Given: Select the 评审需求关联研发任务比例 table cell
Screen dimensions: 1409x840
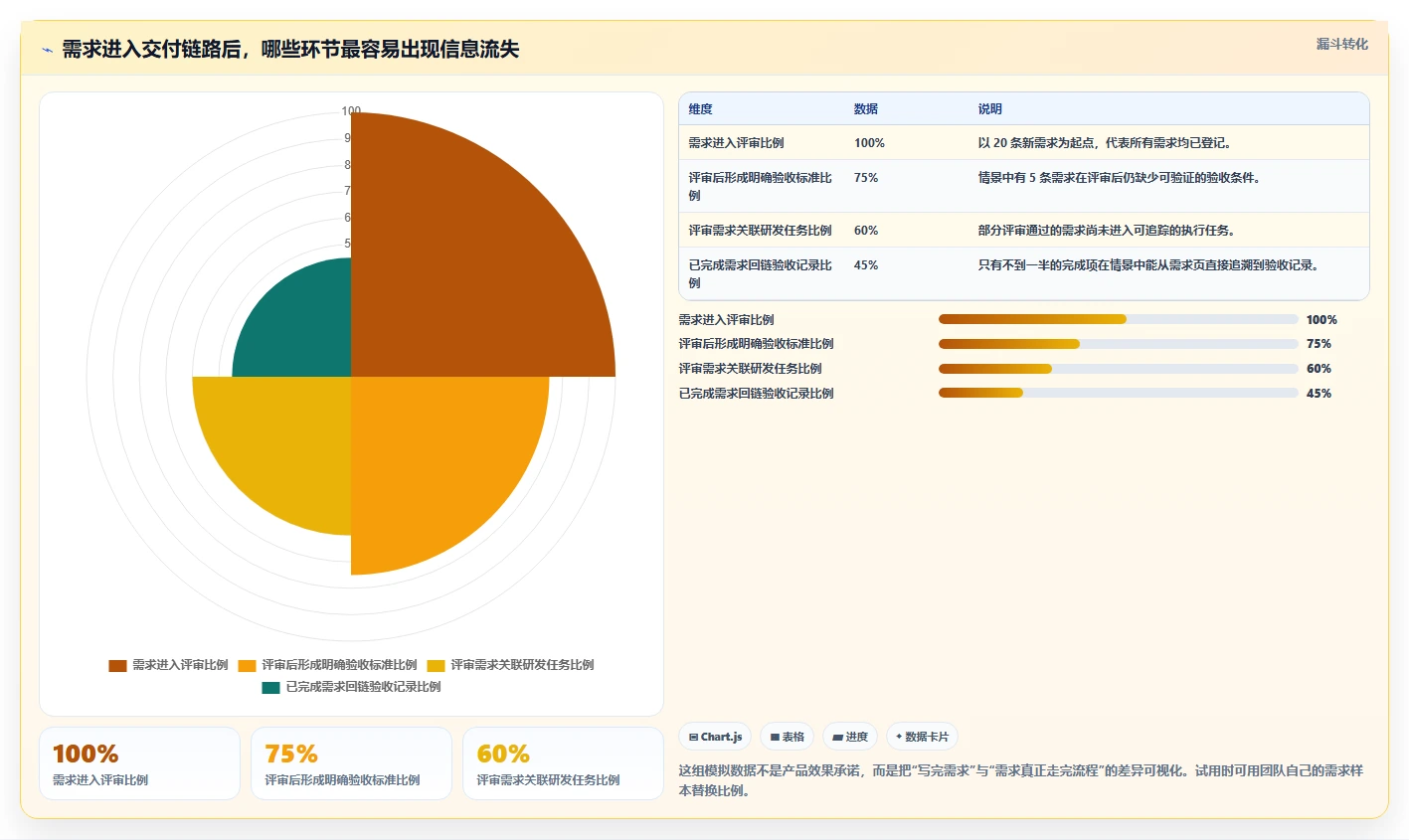Looking at the screenshot, I should 760,231.
